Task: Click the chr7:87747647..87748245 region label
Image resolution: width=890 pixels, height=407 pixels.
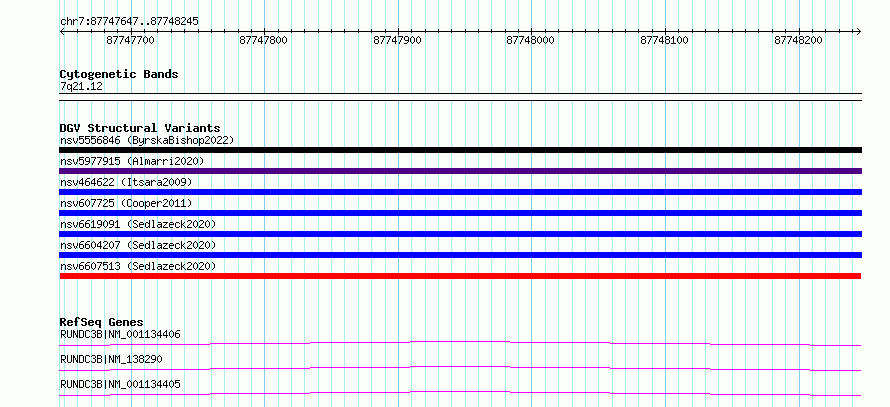Action: 129,22
